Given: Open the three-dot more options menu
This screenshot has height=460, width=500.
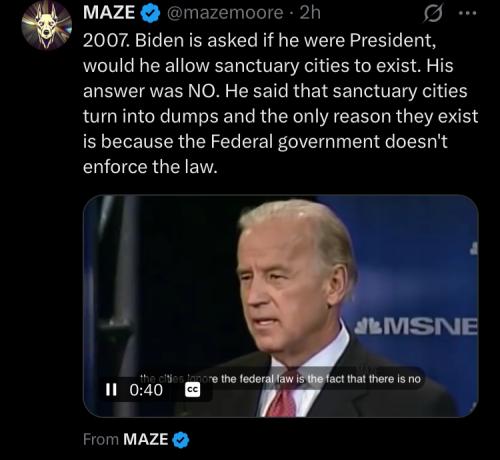Looking at the screenshot, I should (x=468, y=14).
